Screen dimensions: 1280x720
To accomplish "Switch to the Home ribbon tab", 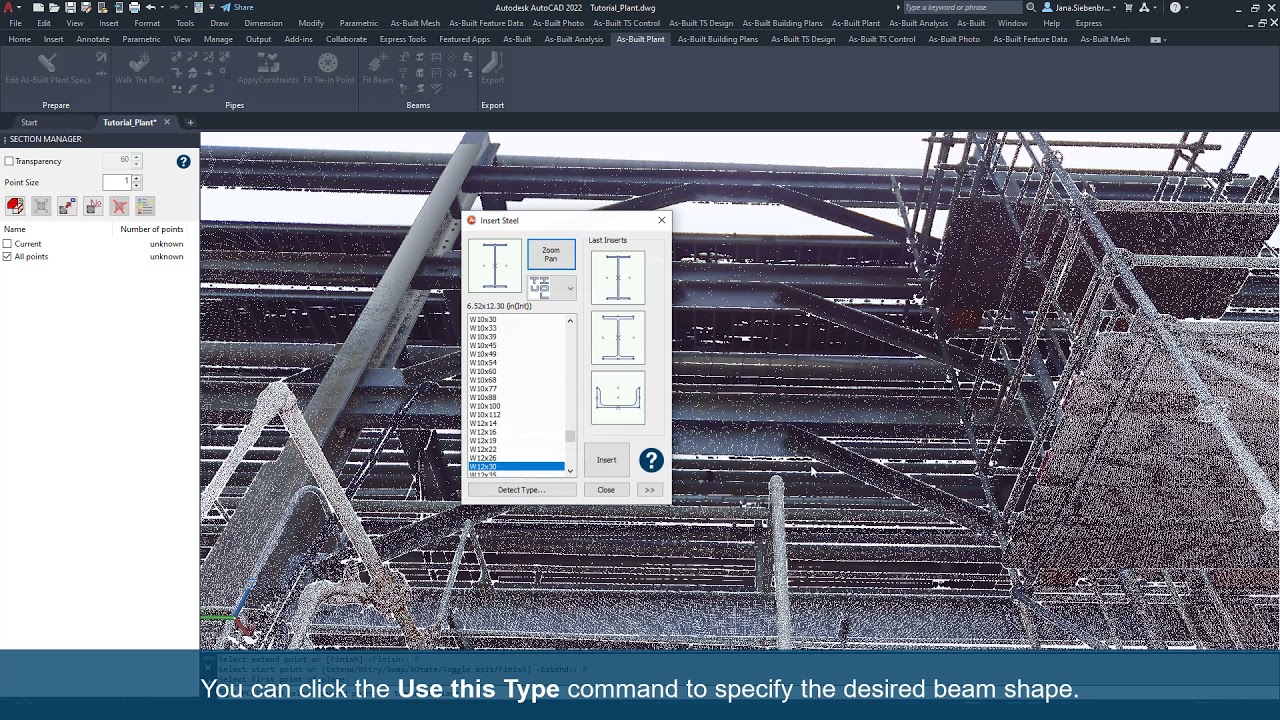I will (x=19, y=39).
